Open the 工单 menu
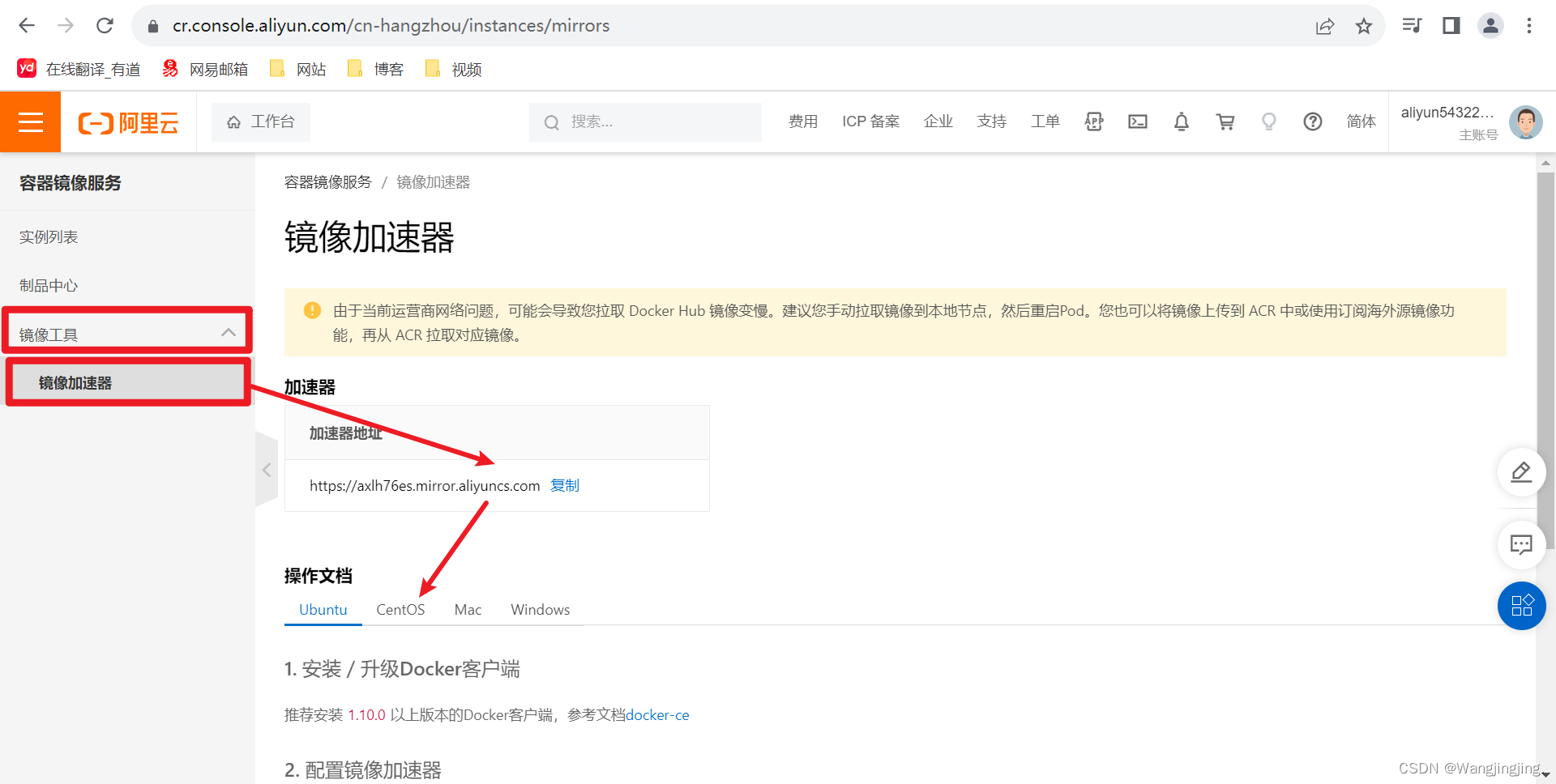The image size is (1556, 784). 1045,121
